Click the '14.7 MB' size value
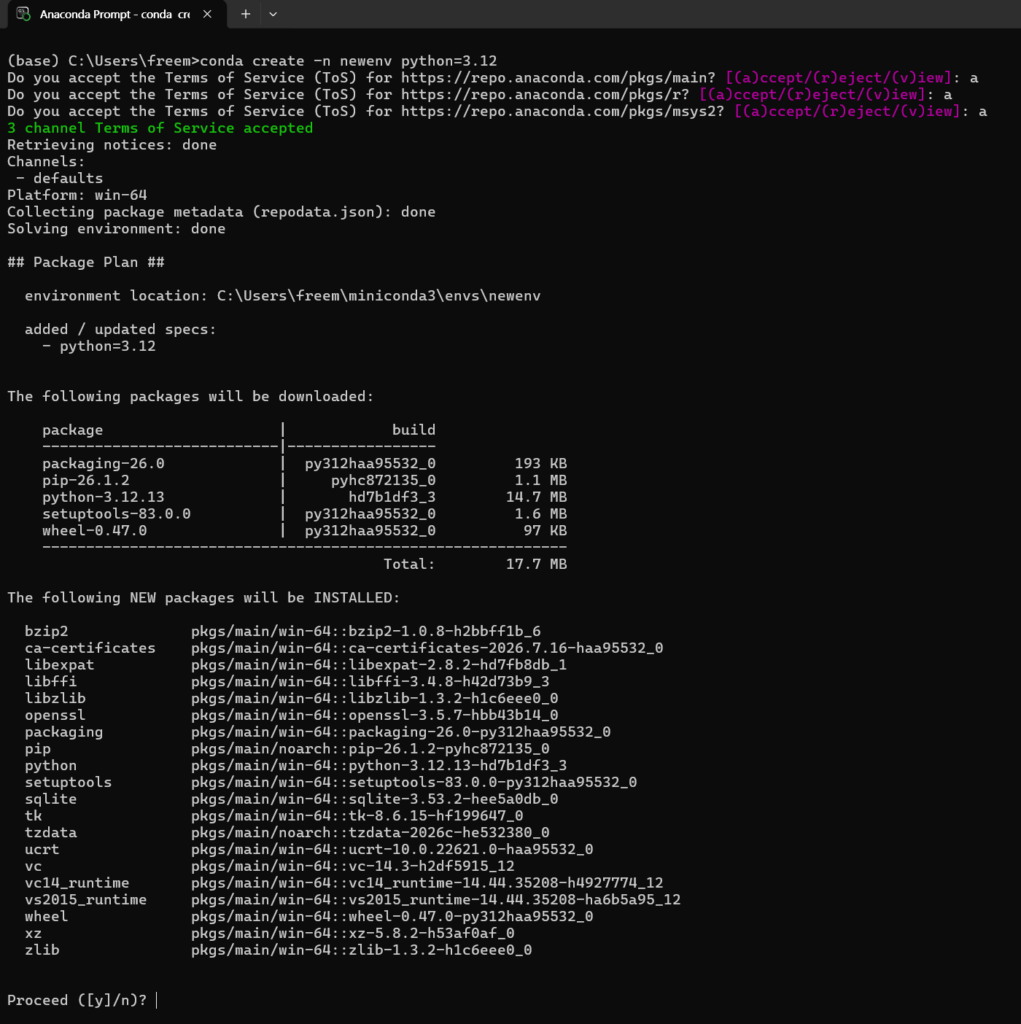Viewport: 1021px width, 1024px height. pyautogui.click(x=536, y=497)
